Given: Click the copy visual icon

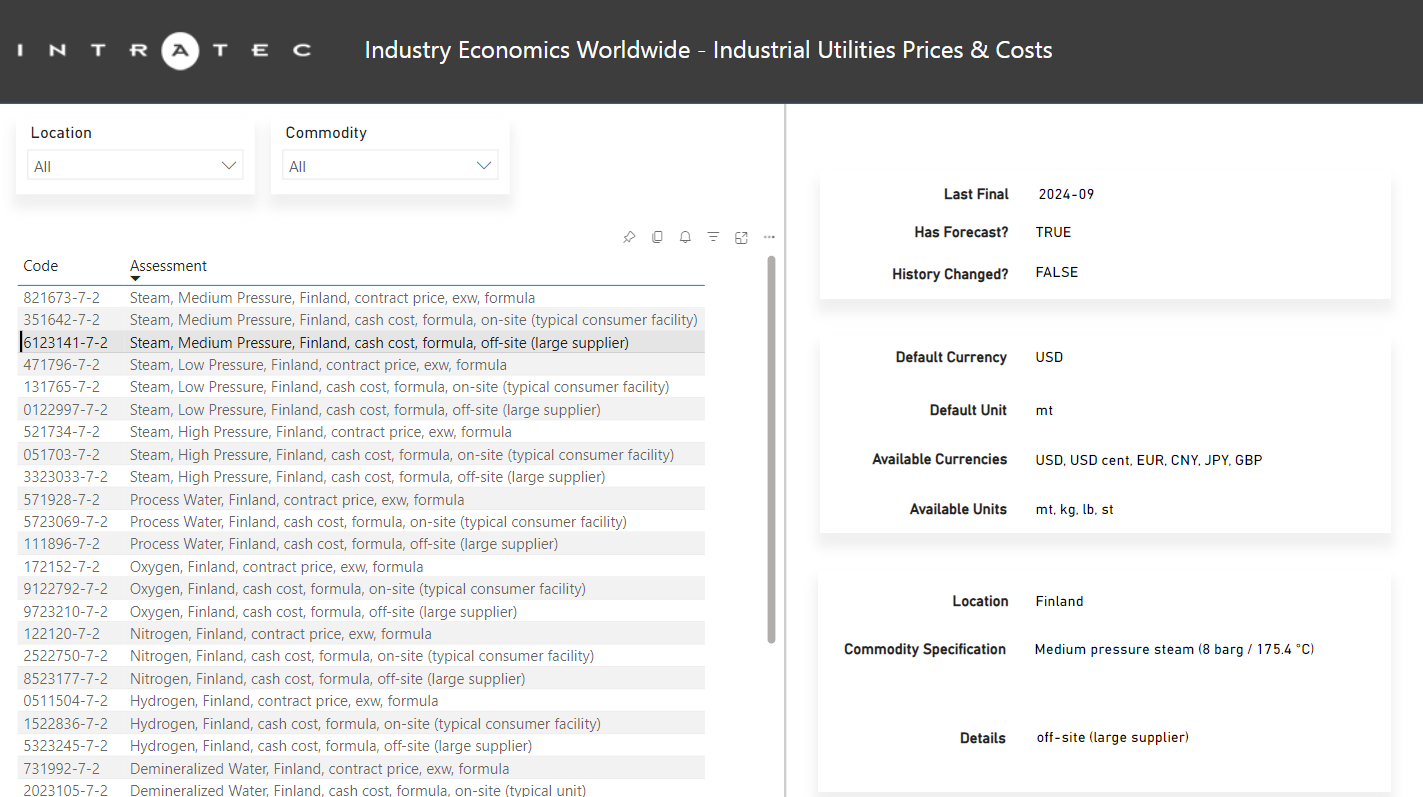Looking at the screenshot, I should coord(657,237).
